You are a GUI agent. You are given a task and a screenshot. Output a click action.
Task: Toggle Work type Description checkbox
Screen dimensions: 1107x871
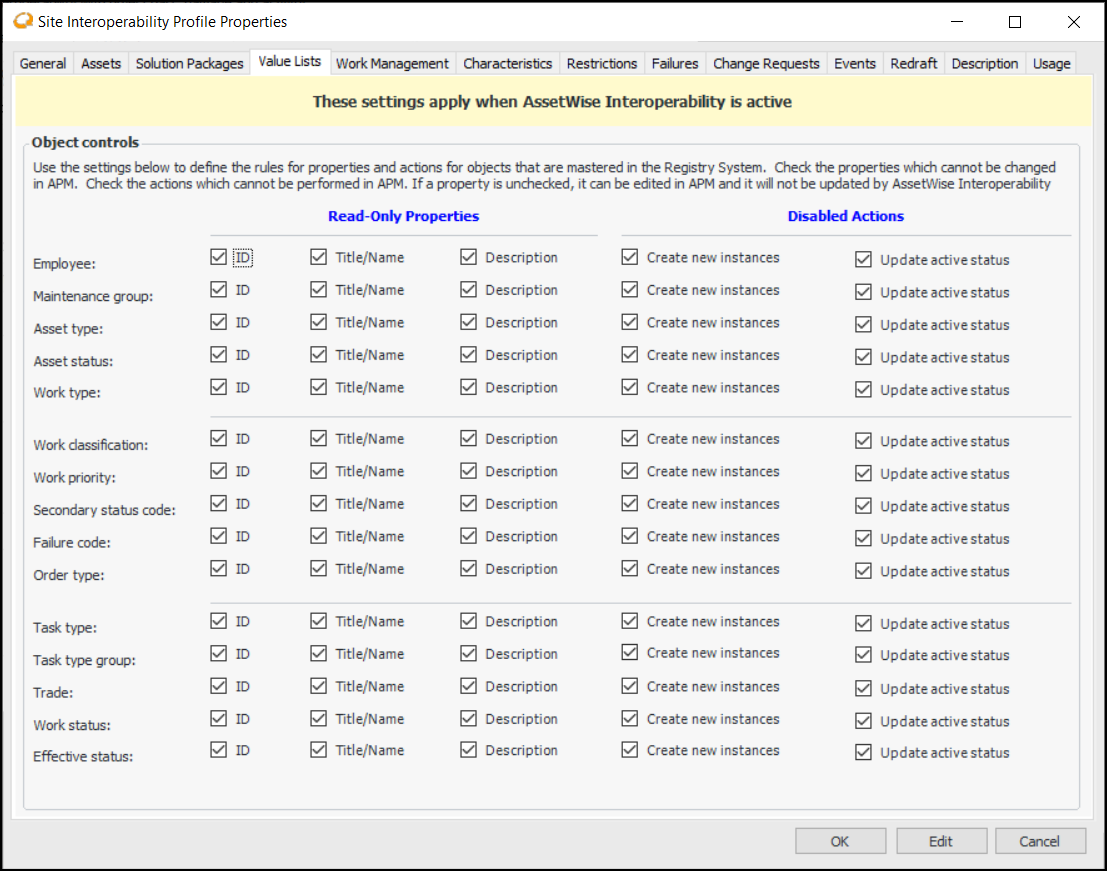[469, 387]
